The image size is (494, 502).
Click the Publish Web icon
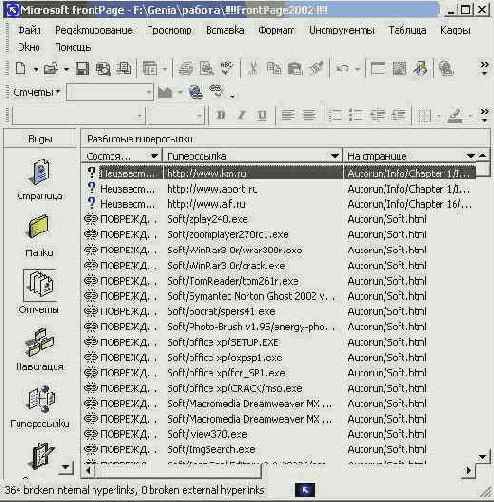pos(103,69)
